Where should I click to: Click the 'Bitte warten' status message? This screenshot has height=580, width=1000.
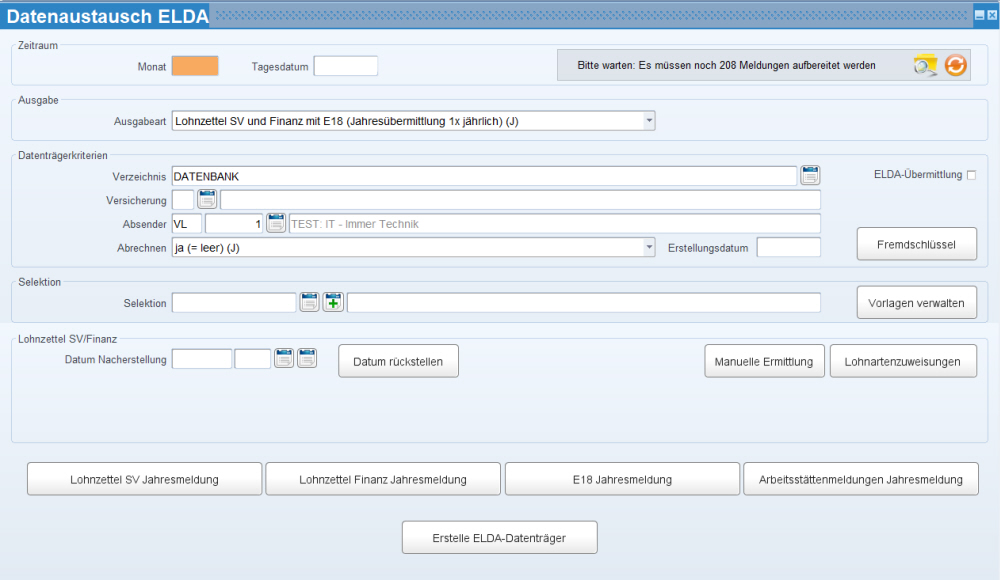726,65
